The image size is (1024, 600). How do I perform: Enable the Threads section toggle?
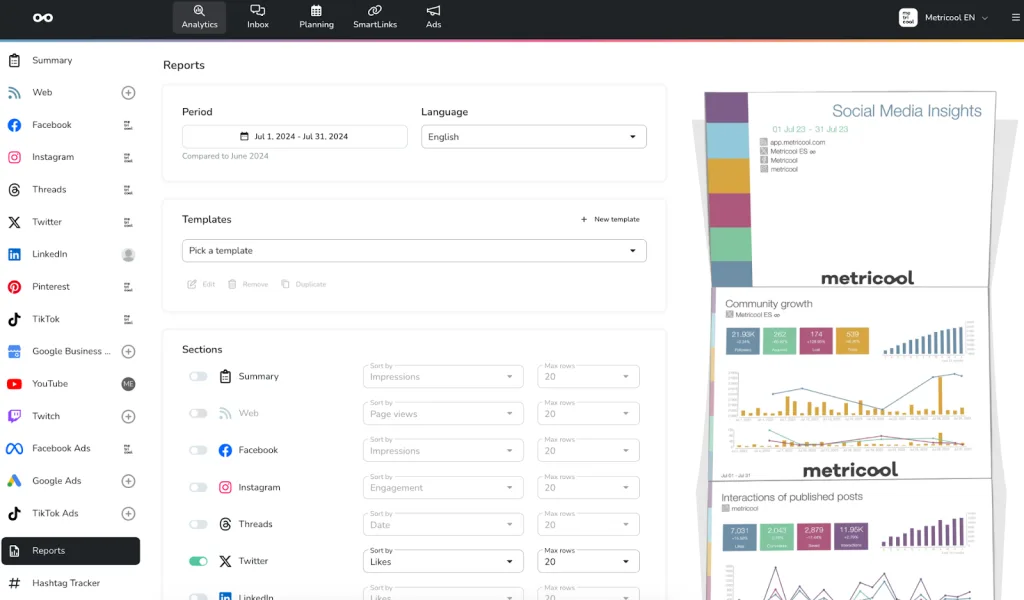198,524
